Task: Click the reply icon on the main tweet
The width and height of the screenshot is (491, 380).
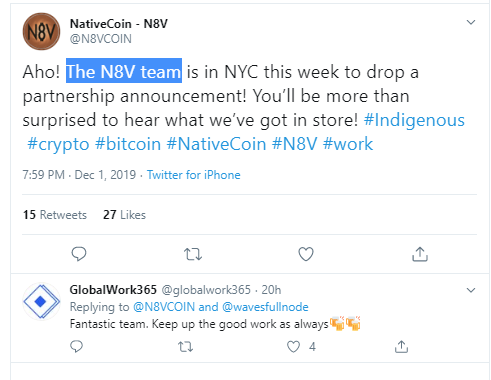Action: point(79,254)
